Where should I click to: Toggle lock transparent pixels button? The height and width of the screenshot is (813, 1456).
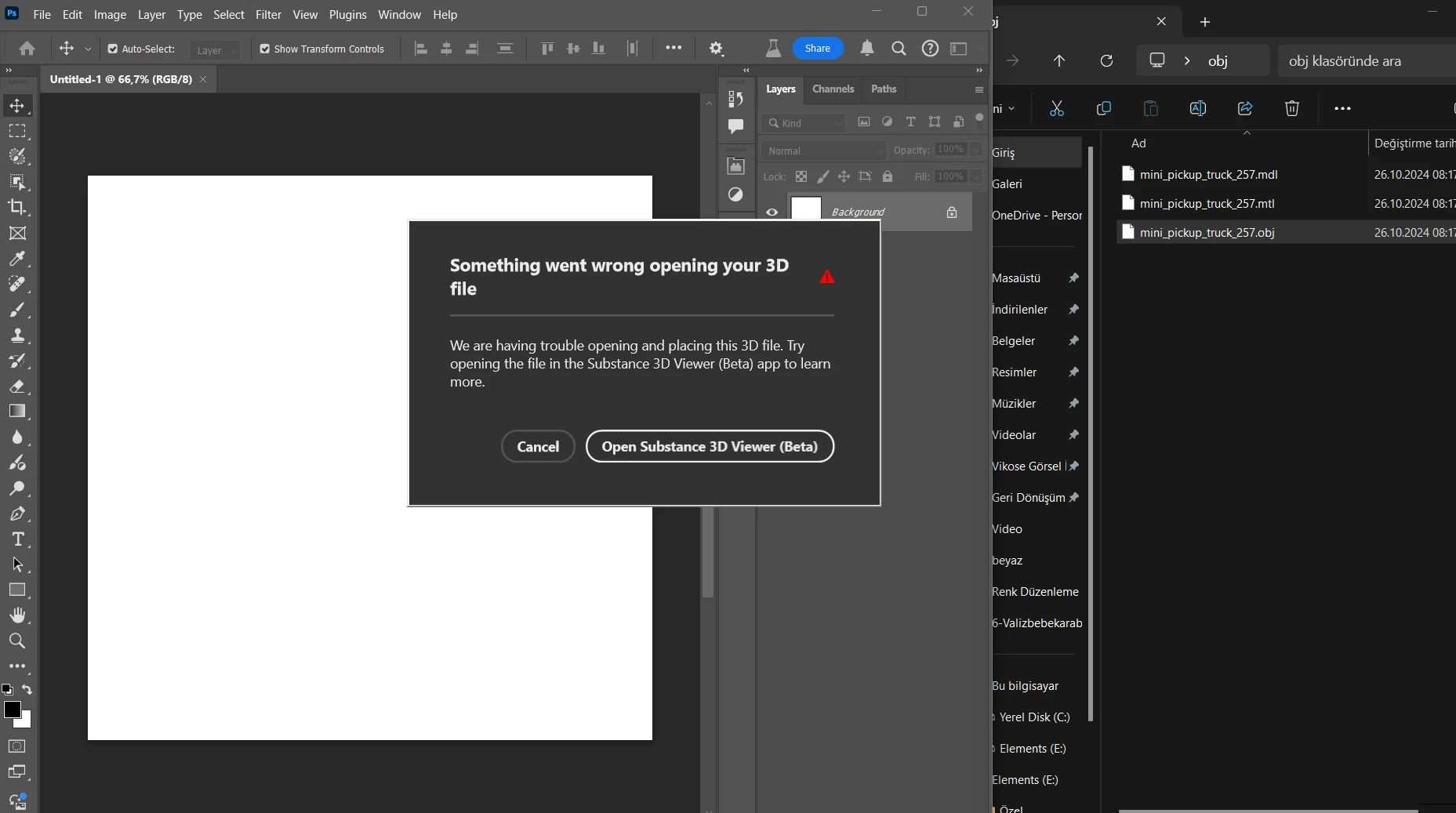tap(801, 176)
